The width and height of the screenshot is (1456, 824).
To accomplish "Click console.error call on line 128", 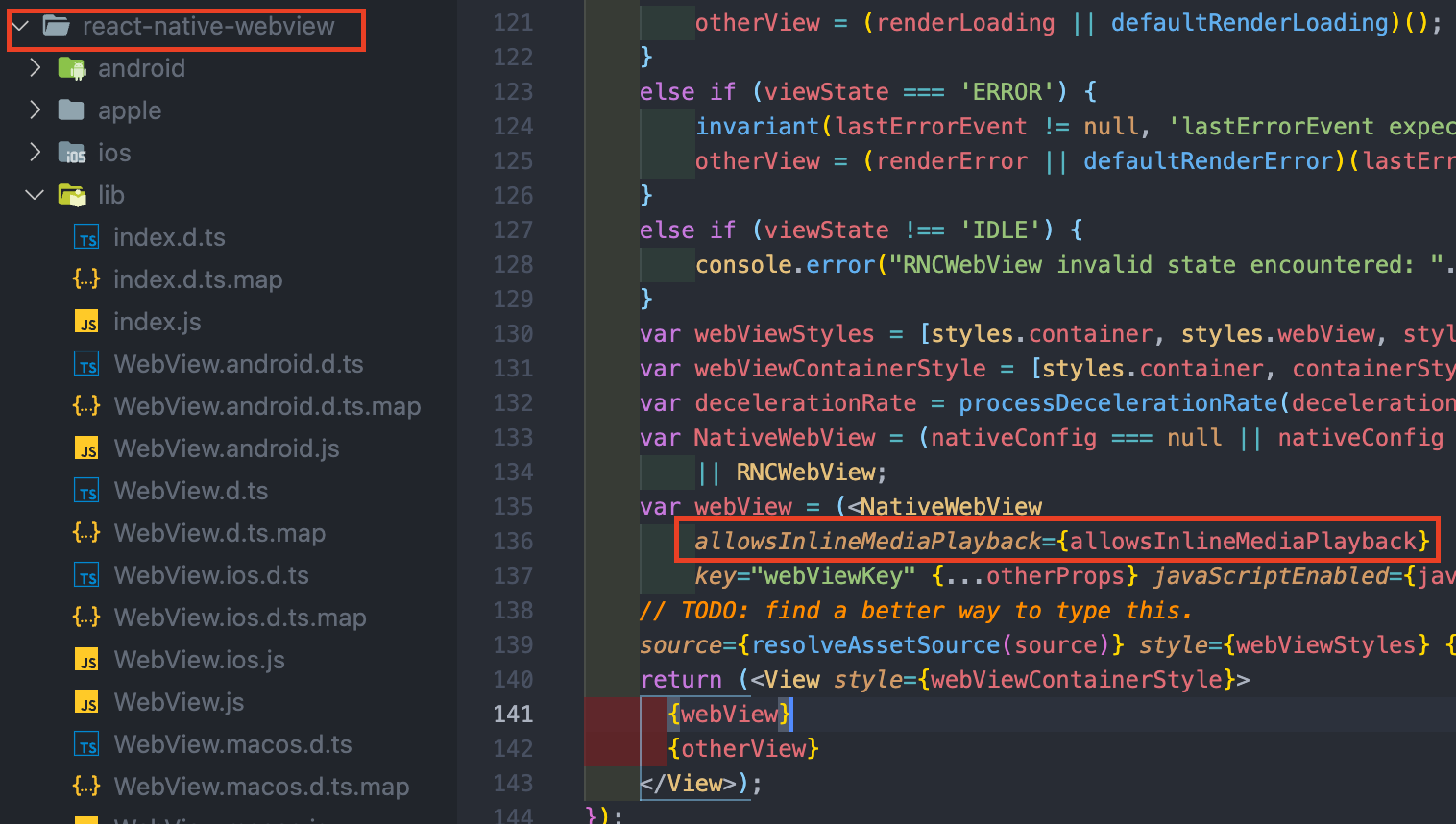I will coord(786,264).
